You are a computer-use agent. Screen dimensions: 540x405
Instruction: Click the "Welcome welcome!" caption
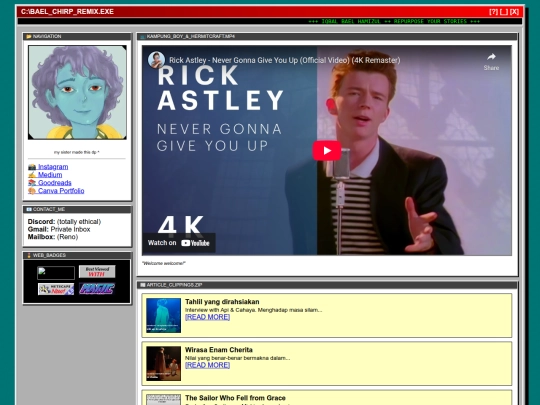(164, 263)
